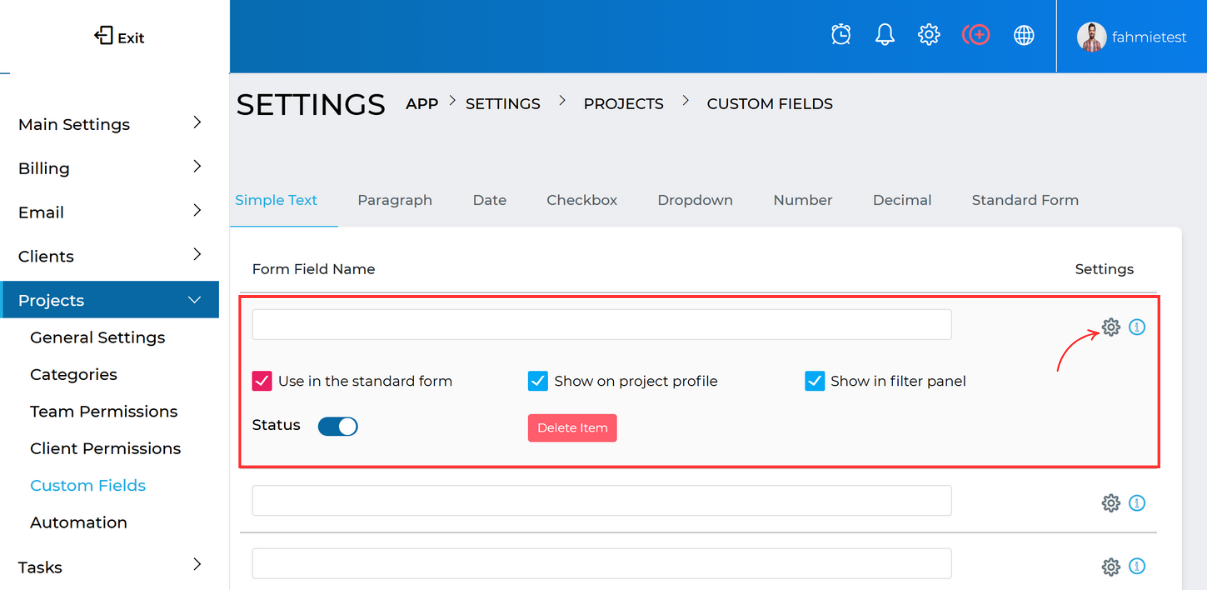This screenshot has width=1207, height=590.
Task: Toggle the Status switch off
Action: [338, 427]
